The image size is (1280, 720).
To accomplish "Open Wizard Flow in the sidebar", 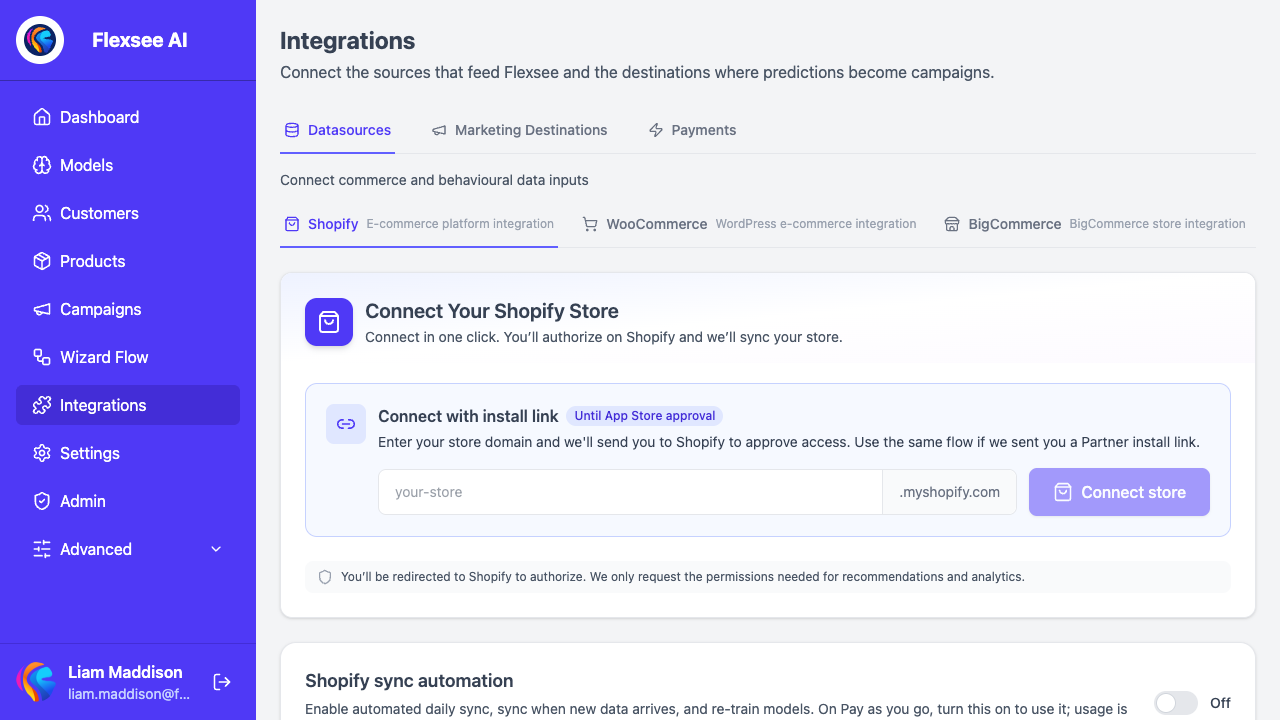I will (x=128, y=357).
